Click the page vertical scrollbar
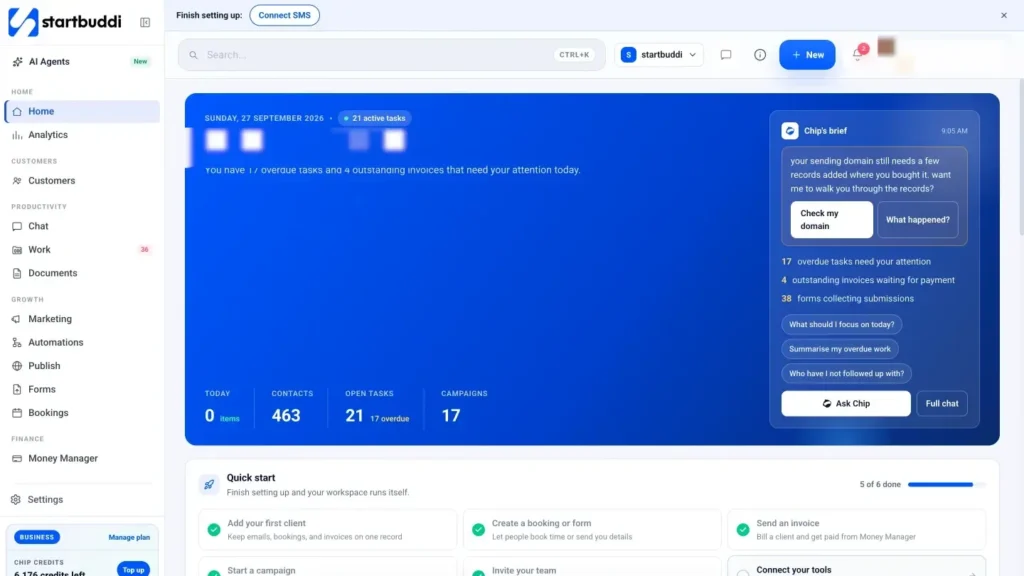The height and width of the screenshot is (576, 1024). (x=1021, y=157)
